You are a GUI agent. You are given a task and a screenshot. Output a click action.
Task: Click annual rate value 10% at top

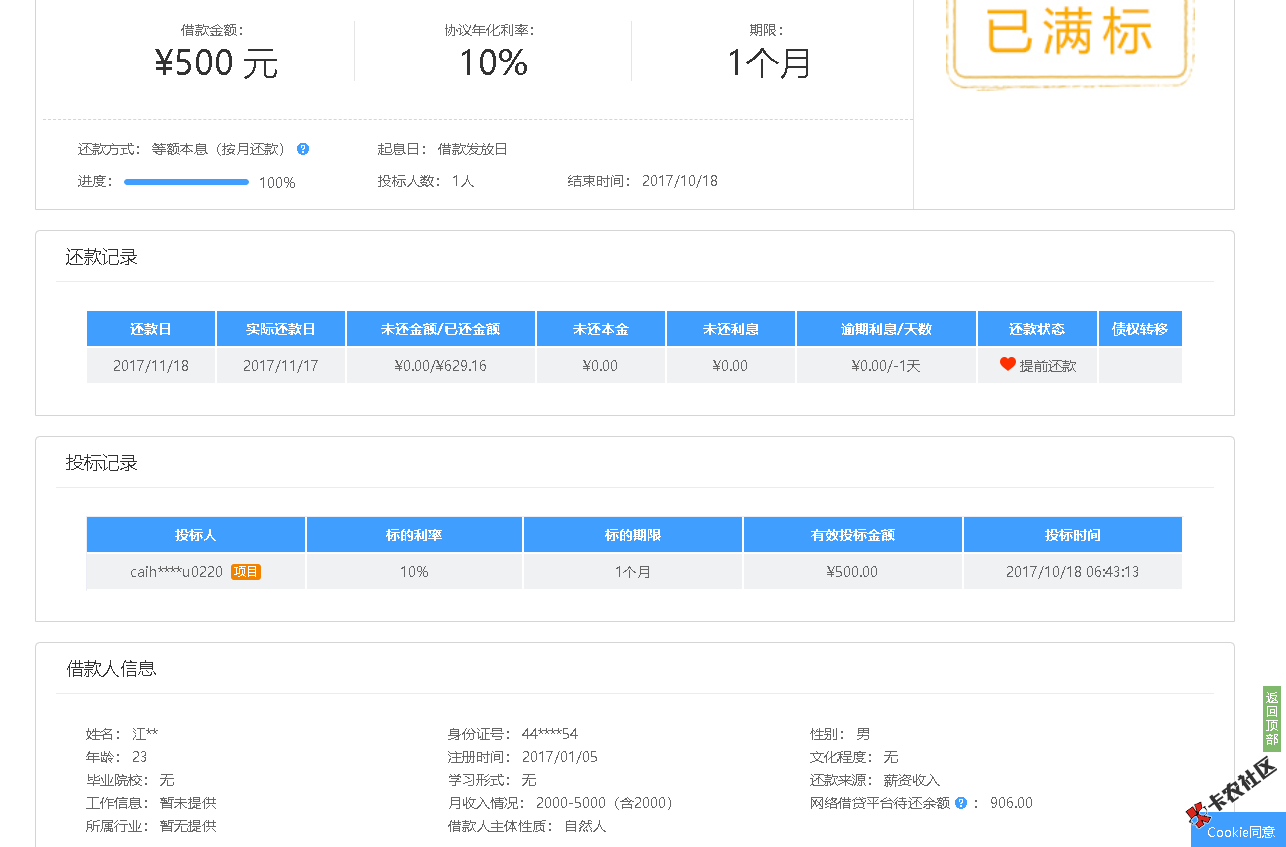[x=493, y=63]
